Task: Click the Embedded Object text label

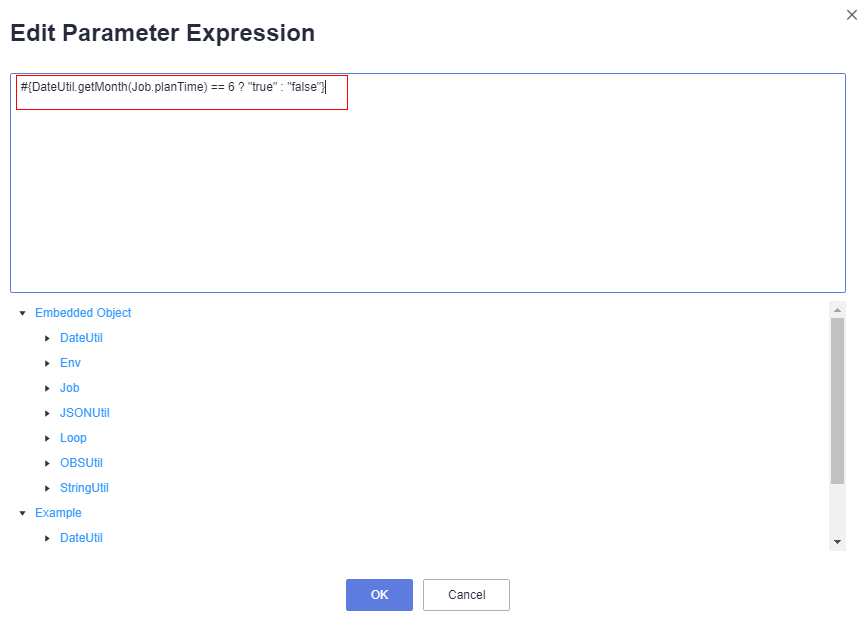Action: (83, 313)
